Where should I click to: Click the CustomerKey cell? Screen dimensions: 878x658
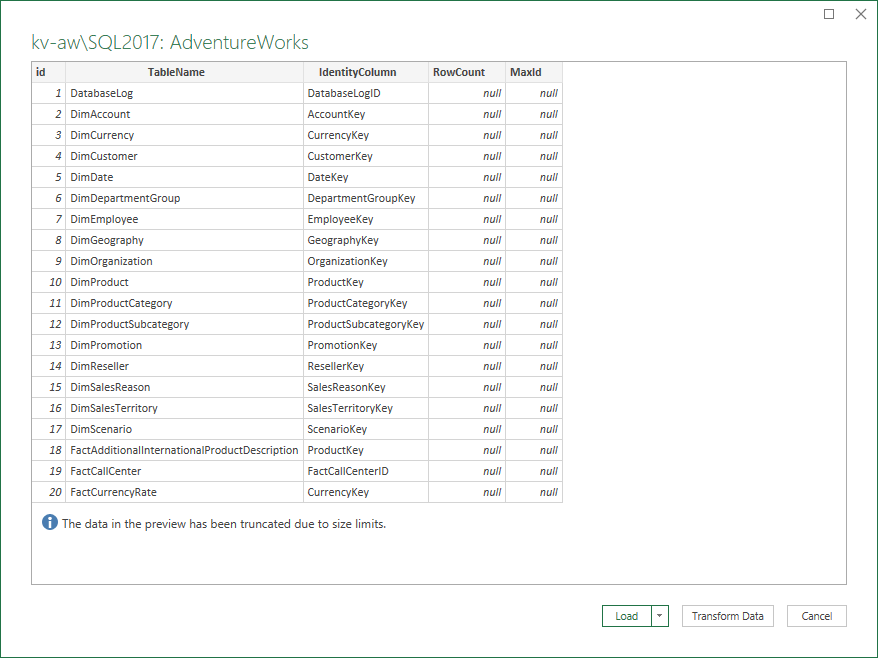[x=366, y=156]
